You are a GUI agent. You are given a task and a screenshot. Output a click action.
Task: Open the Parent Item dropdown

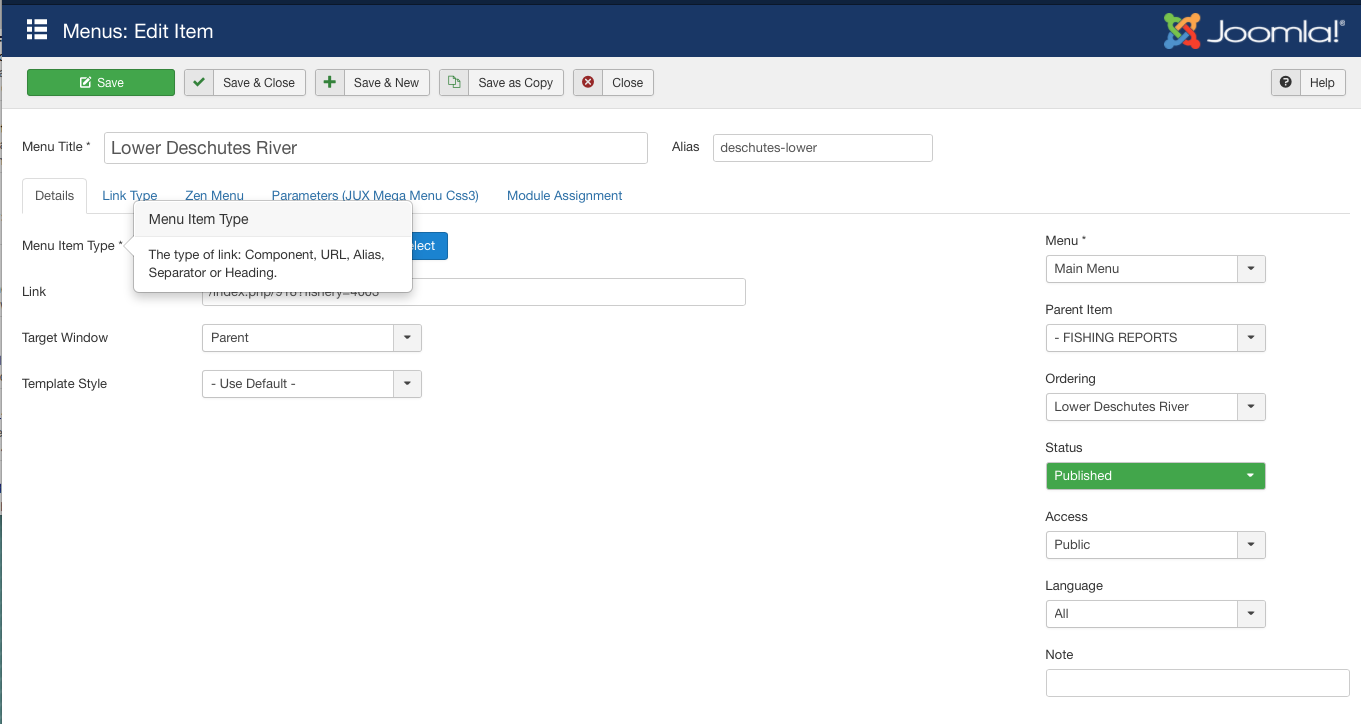click(1156, 338)
